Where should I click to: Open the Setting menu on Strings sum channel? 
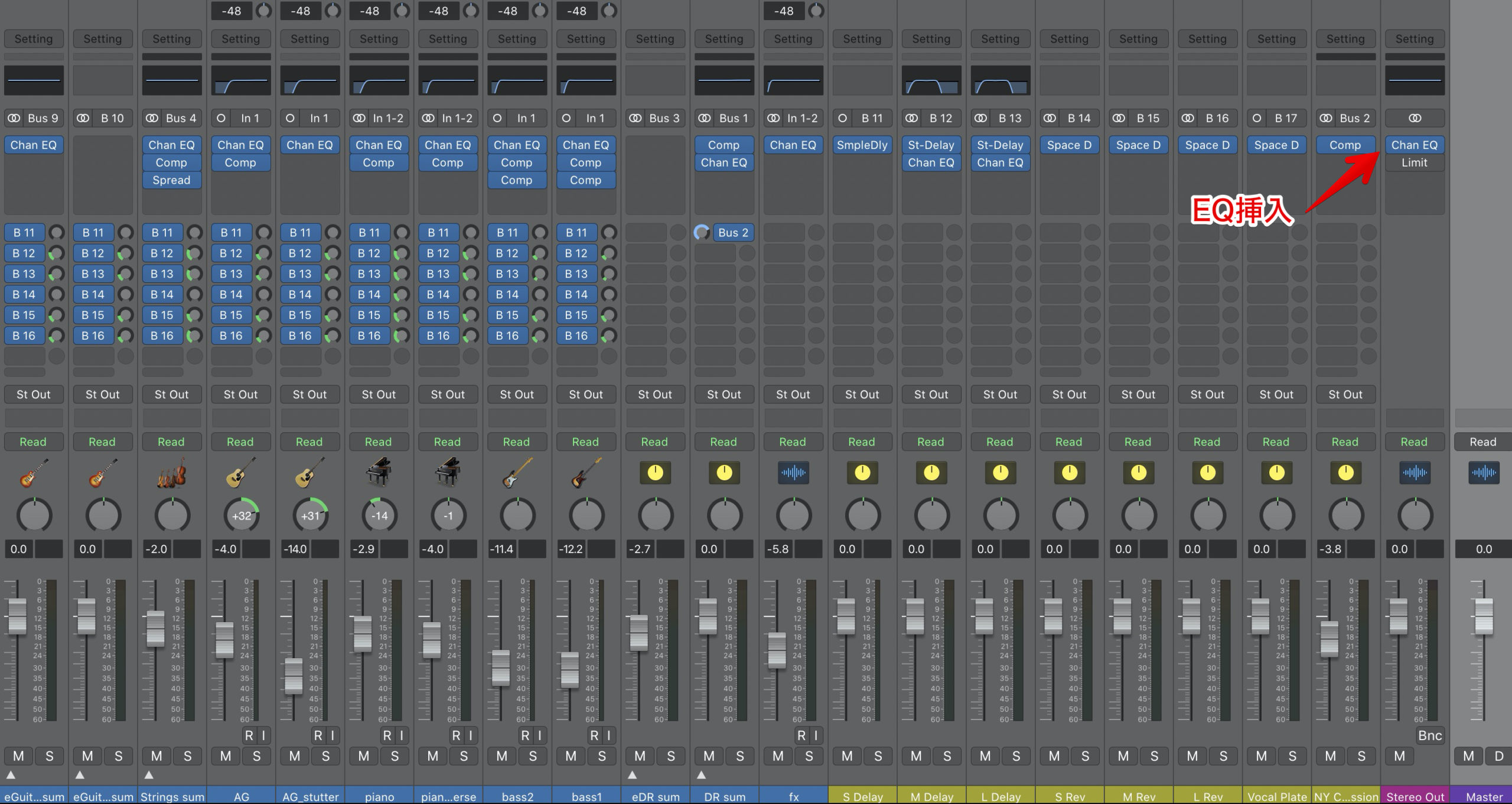pos(171,39)
